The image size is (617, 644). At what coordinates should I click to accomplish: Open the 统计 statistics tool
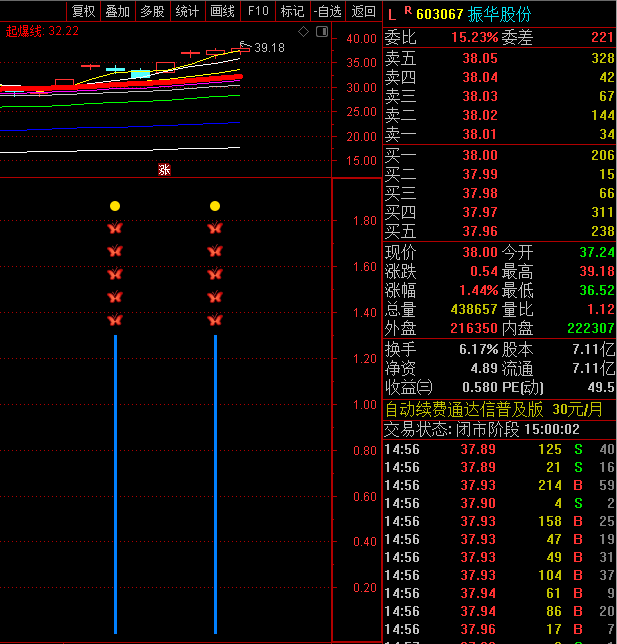(x=187, y=11)
